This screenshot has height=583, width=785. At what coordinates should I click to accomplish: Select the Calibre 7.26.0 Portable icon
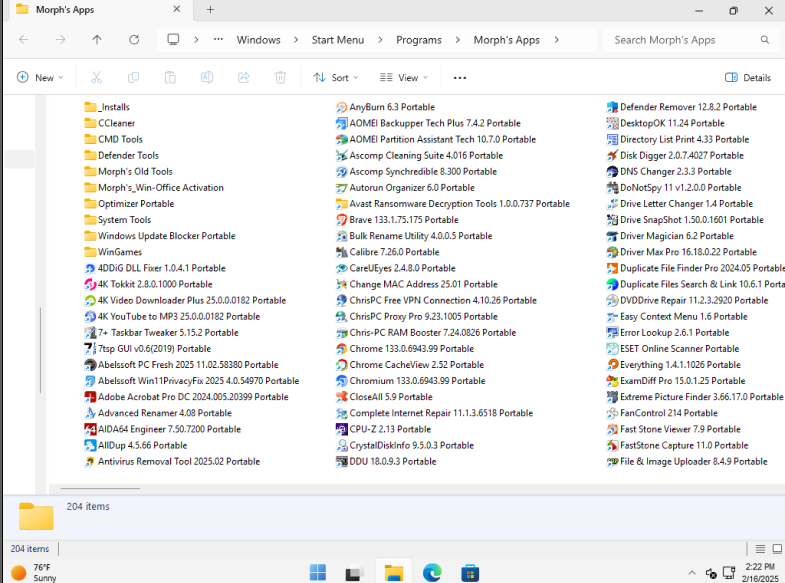click(x=341, y=252)
